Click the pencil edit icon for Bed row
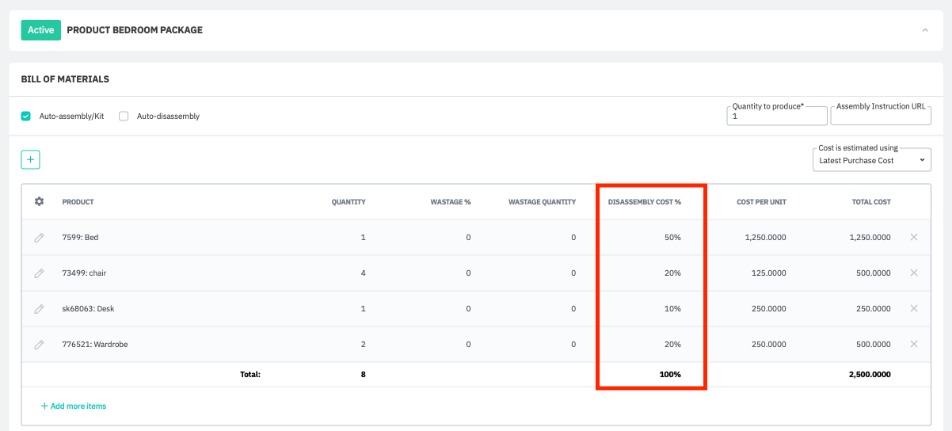This screenshot has height=431, width=952. (39, 238)
